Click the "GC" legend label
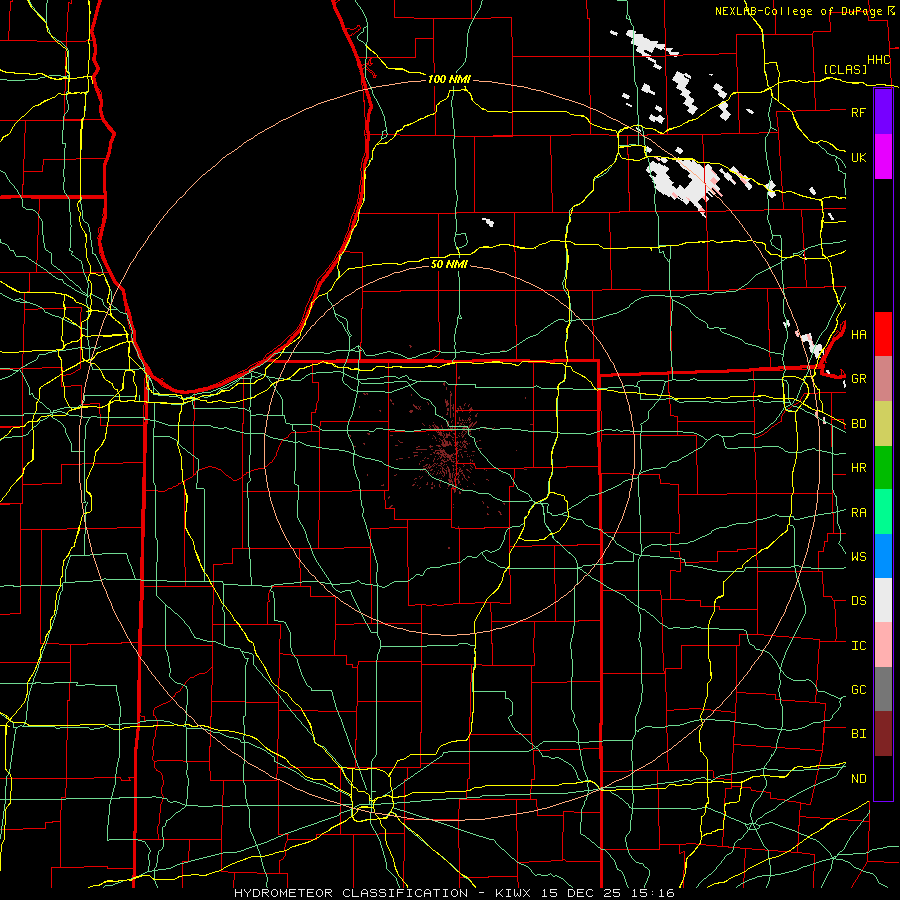The height and width of the screenshot is (900, 900). pos(858,690)
